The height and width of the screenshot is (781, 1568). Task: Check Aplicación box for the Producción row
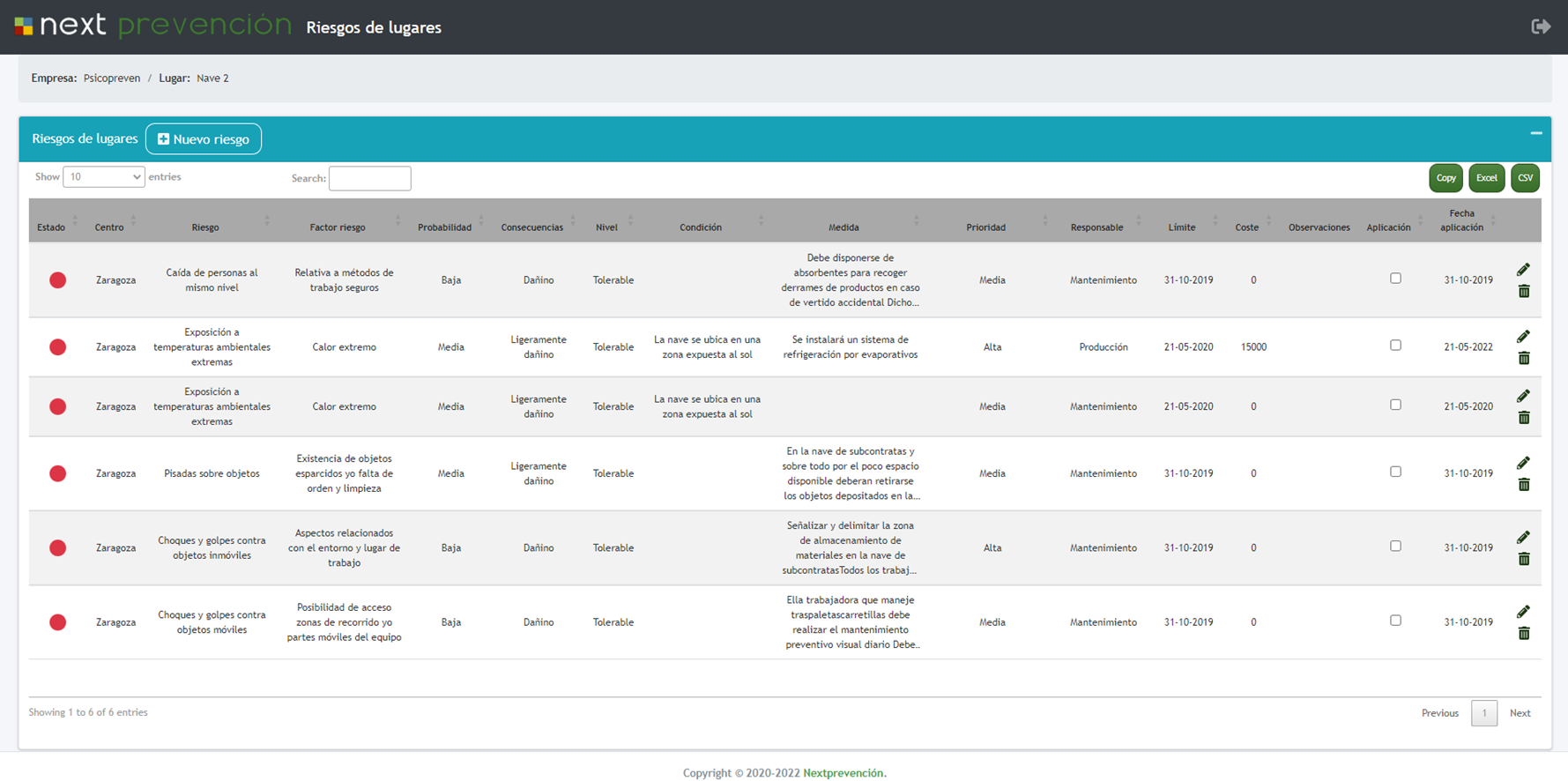point(1395,346)
